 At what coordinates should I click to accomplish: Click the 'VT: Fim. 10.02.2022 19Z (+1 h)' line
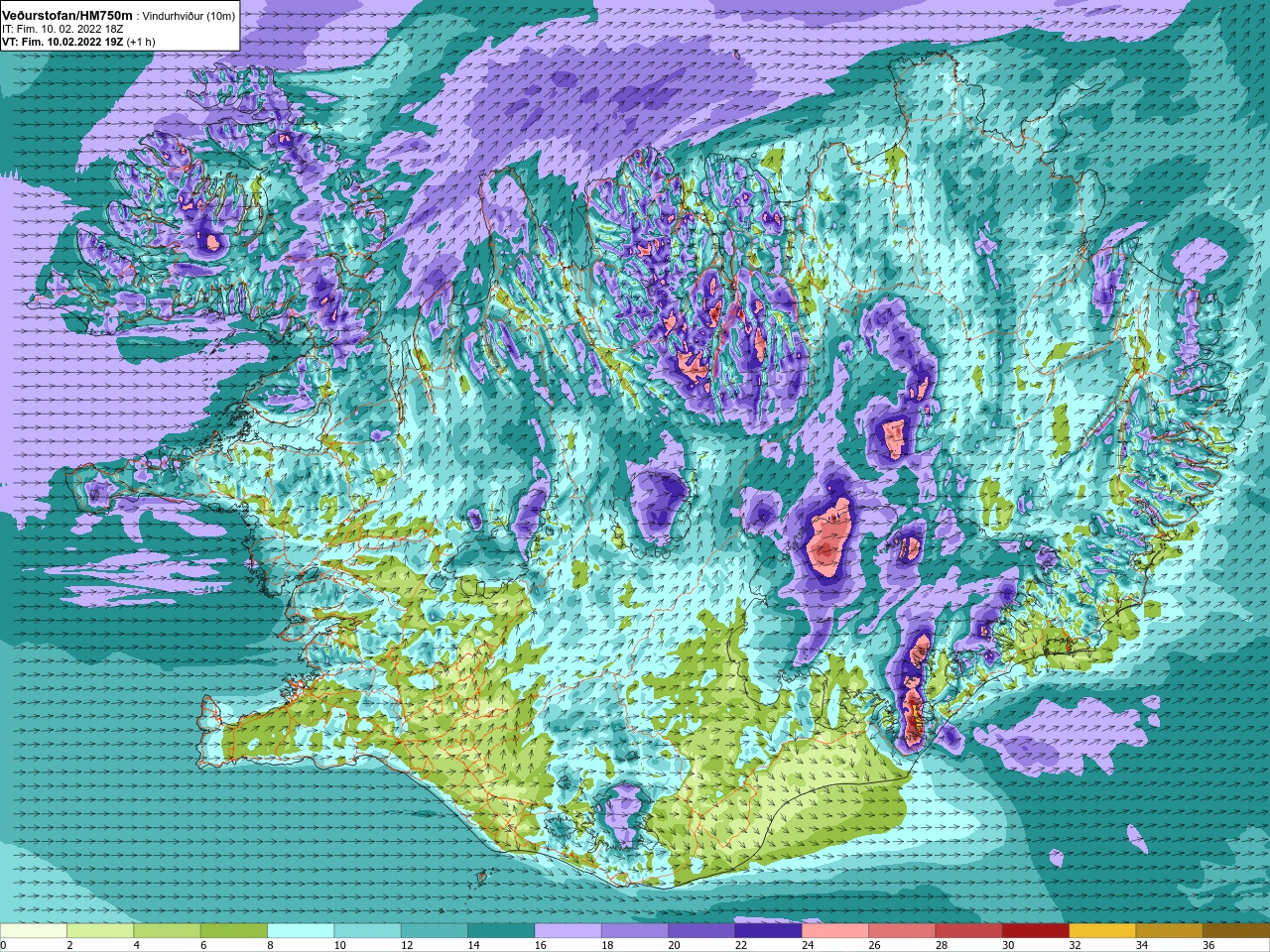[x=78, y=43]
